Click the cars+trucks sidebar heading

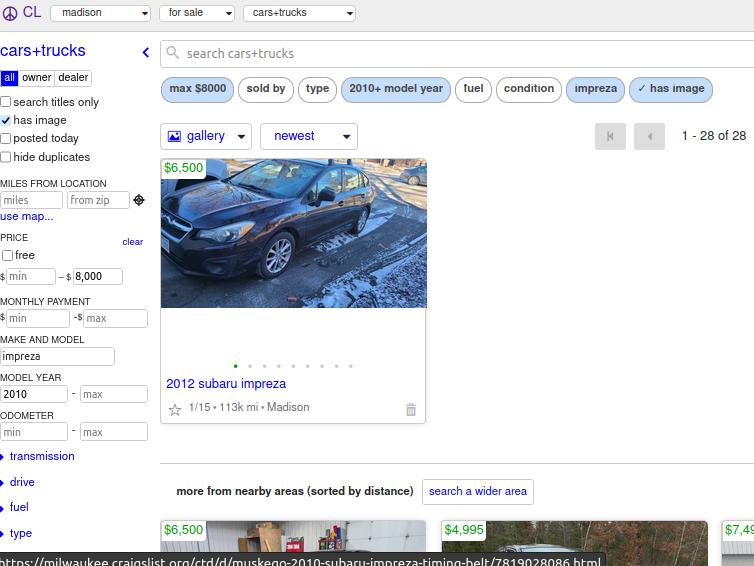pyautogui.click(x=43, y=50)
